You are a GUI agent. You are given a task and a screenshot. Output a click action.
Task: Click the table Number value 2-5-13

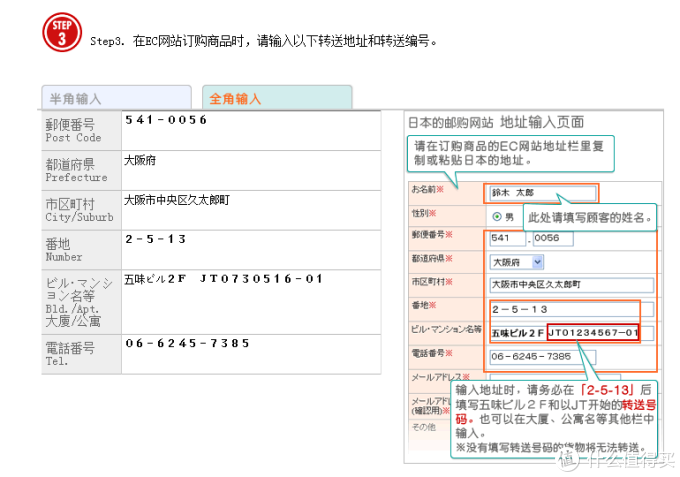[x=156, y=239]
